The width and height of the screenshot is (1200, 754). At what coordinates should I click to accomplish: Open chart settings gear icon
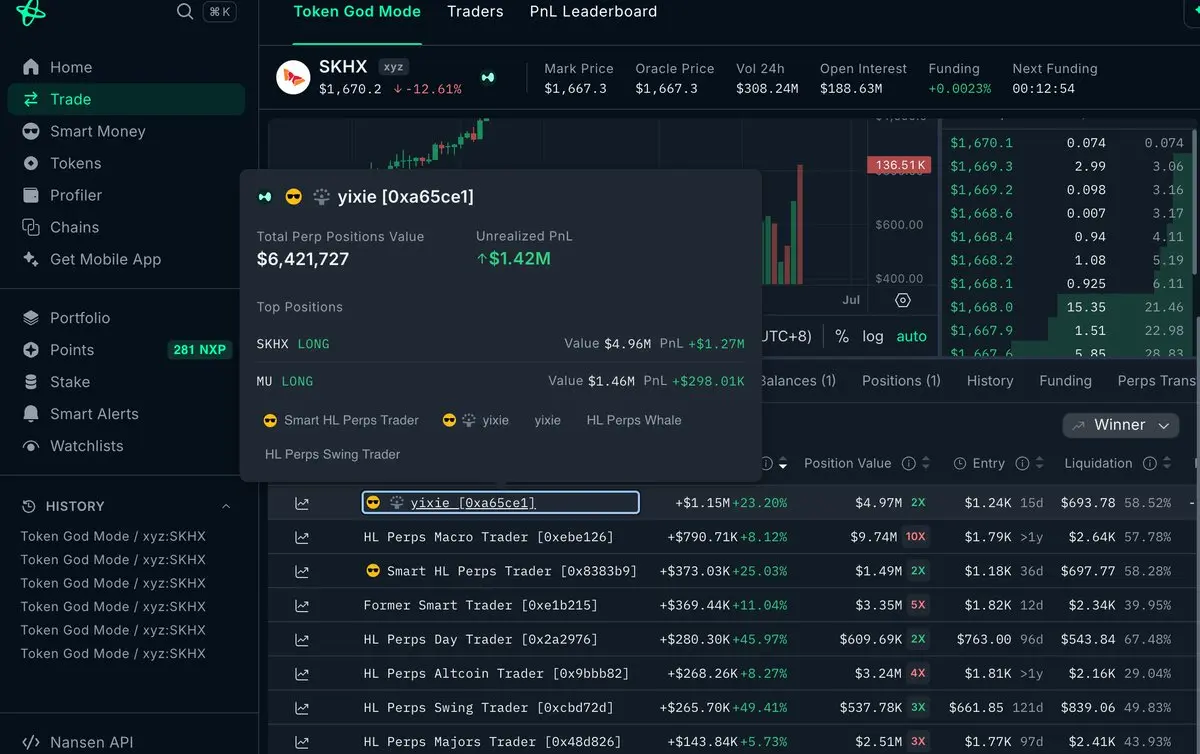point(903,300)
